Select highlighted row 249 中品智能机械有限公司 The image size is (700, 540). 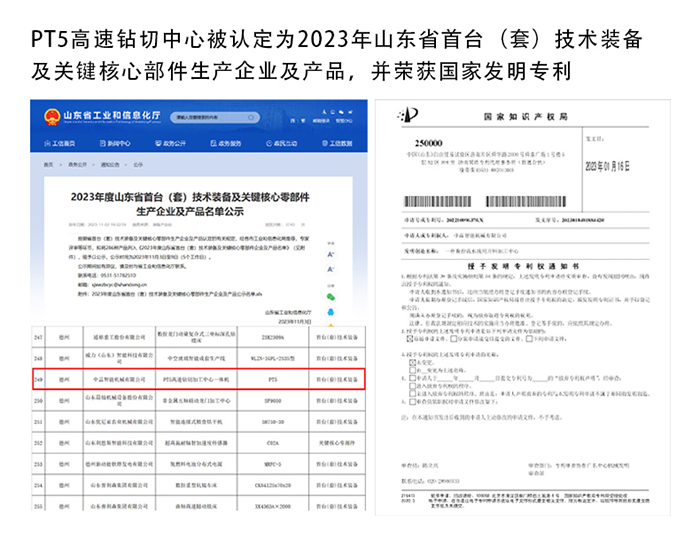[200, 380]
